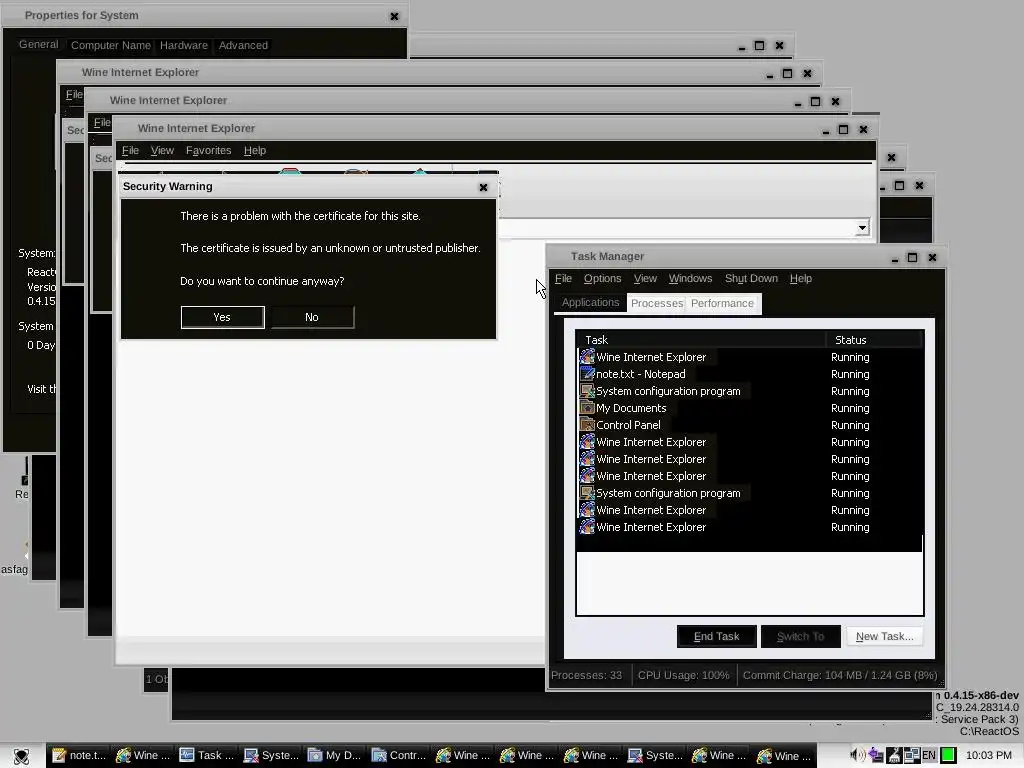Click the 'Security Warning' dialog title

click(167, 187)
